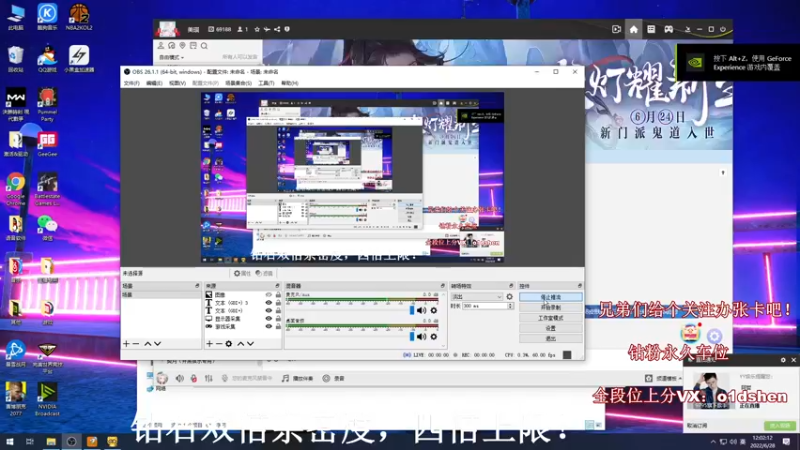Open Windows Start button on taskbar
The height and width of the screenshot is (450, 800).
(9, 441)
